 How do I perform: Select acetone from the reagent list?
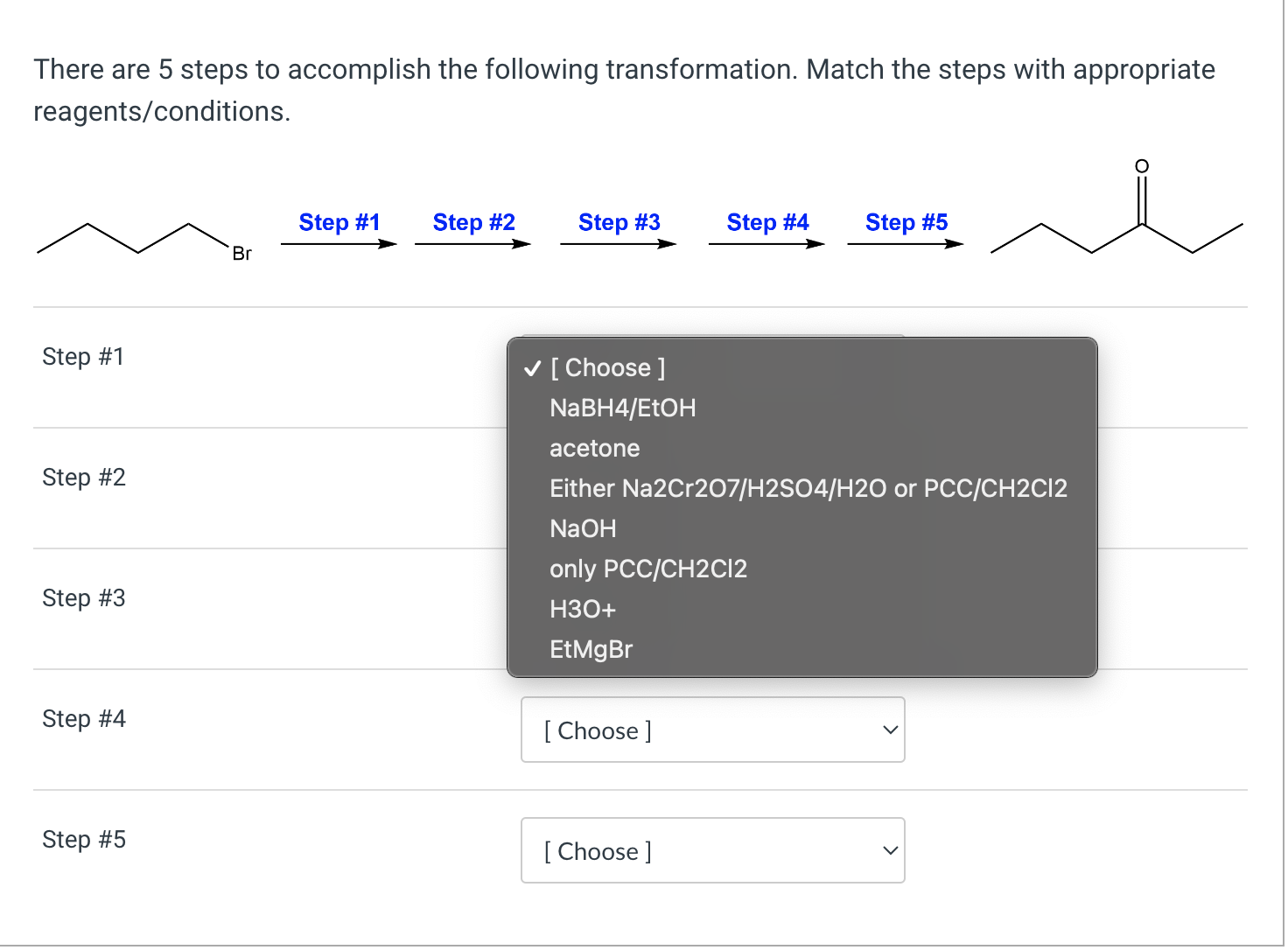coord(594,448)
